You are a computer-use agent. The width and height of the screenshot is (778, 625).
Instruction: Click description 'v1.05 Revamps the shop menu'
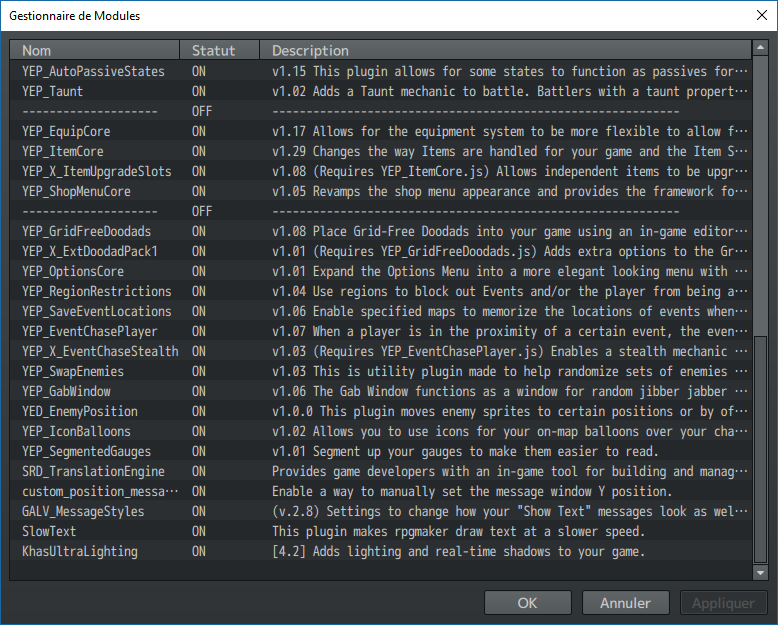[510, 191]
